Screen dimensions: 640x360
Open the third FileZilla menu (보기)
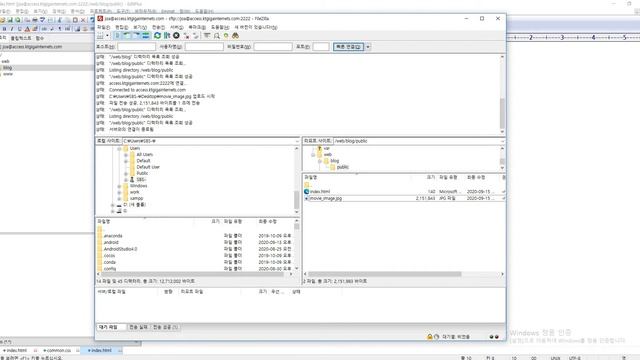pyautogui.click(x=140, y=27)
